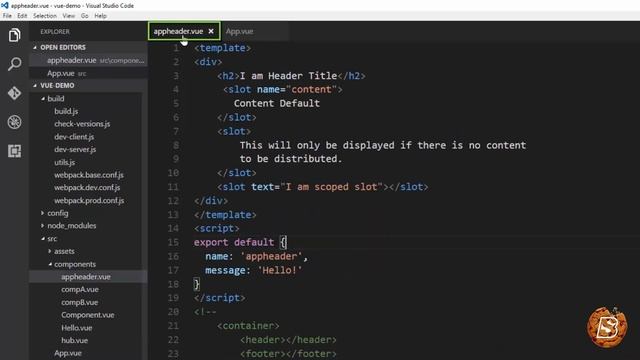Open the Explorer view in activity bar
The image size is (640, 360).
(x=14, y=35)
